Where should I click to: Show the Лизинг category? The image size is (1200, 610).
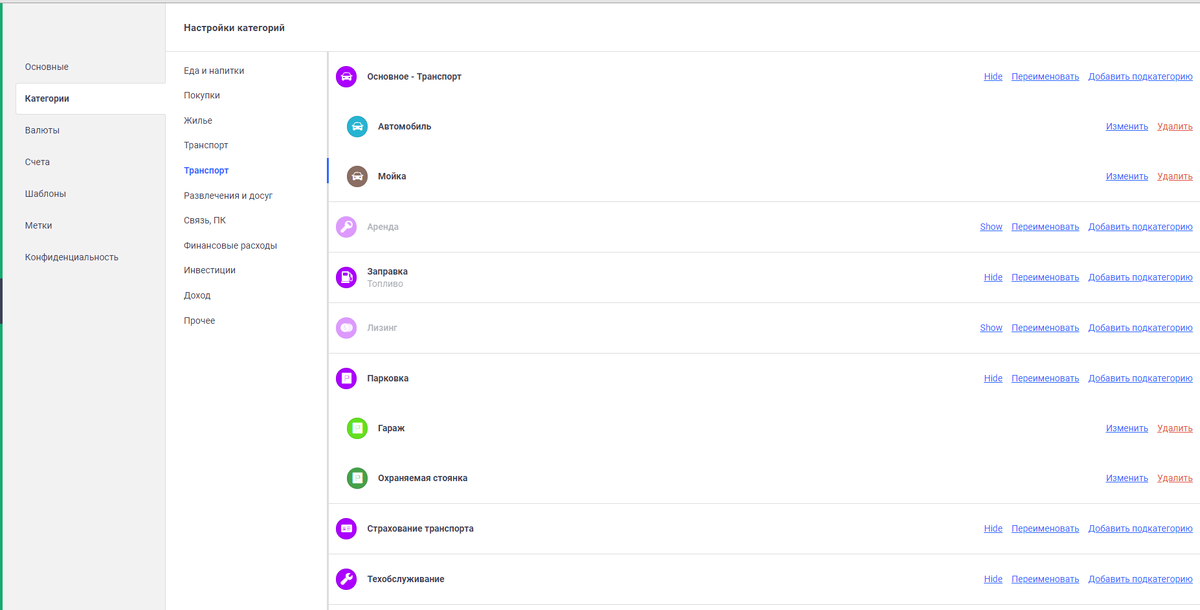coord(991,327)
